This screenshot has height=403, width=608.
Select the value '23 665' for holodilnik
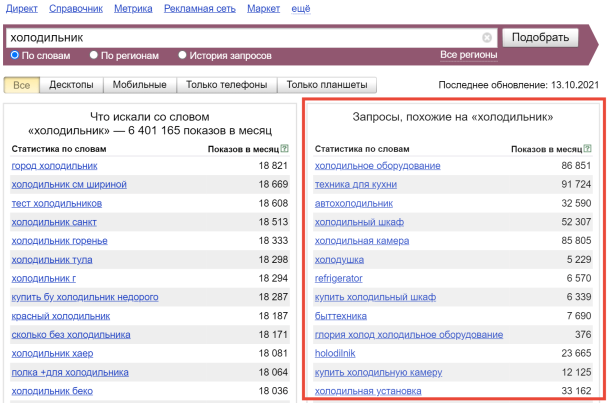576,353
